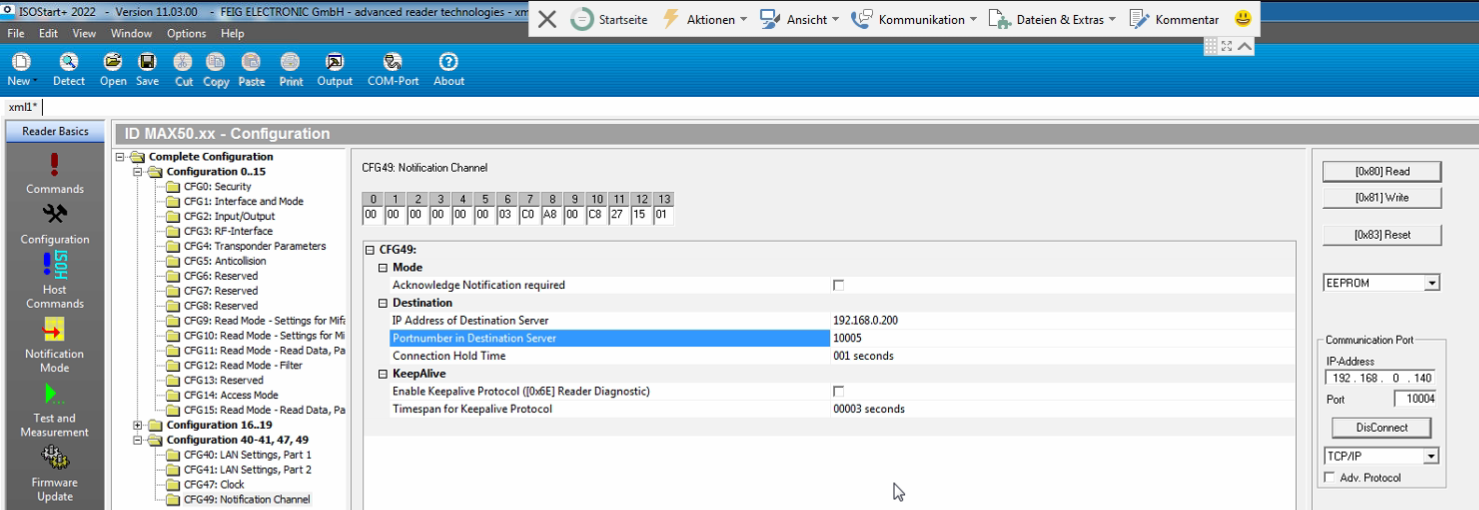1479x510 pixels.
Task: Select CFG47: Clock tree item
Action: point(213,485)
